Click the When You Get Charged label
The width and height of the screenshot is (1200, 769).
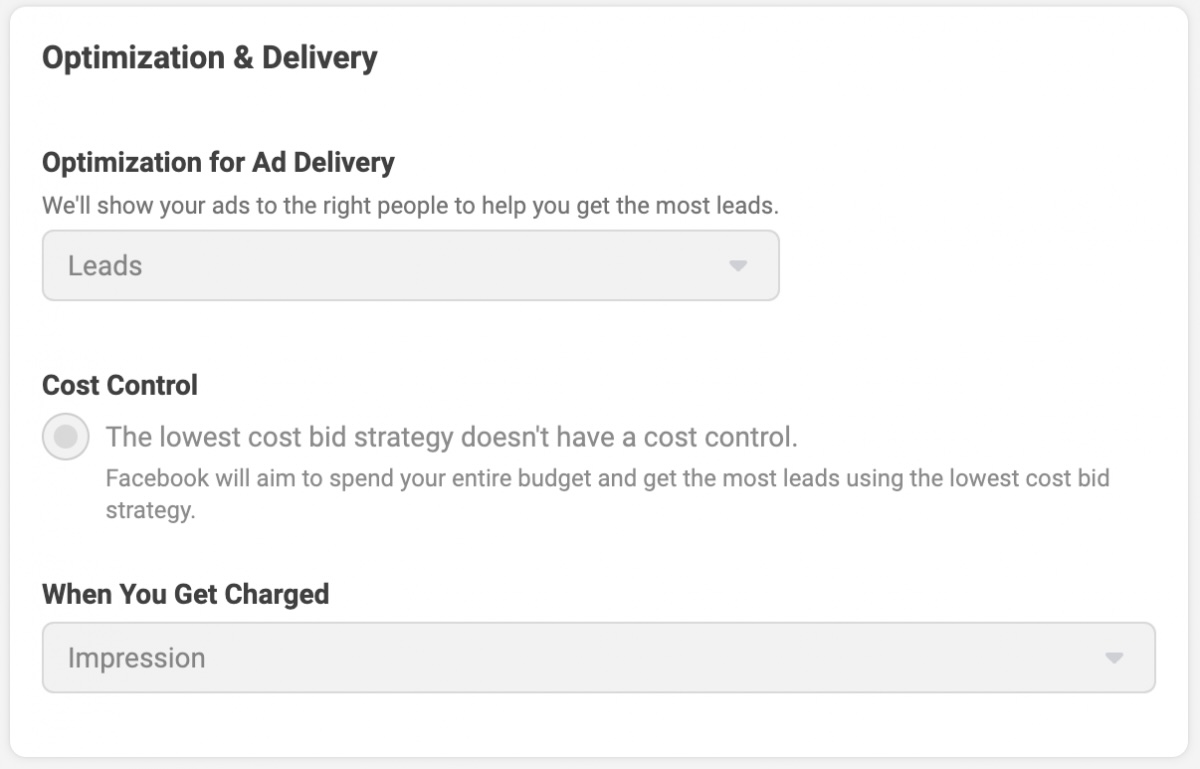point(185,594)
